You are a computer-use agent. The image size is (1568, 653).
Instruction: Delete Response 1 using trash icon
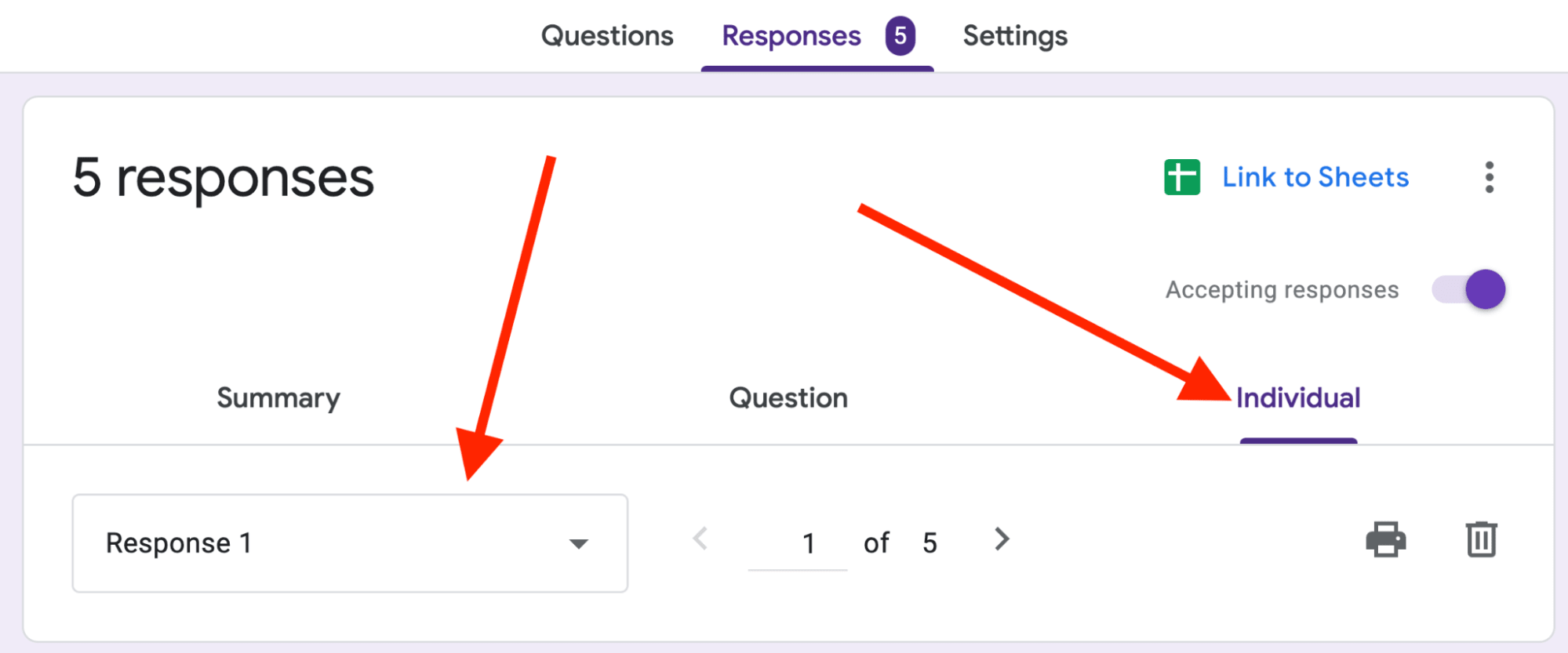pyautogui.click(x=1481, y=540)
